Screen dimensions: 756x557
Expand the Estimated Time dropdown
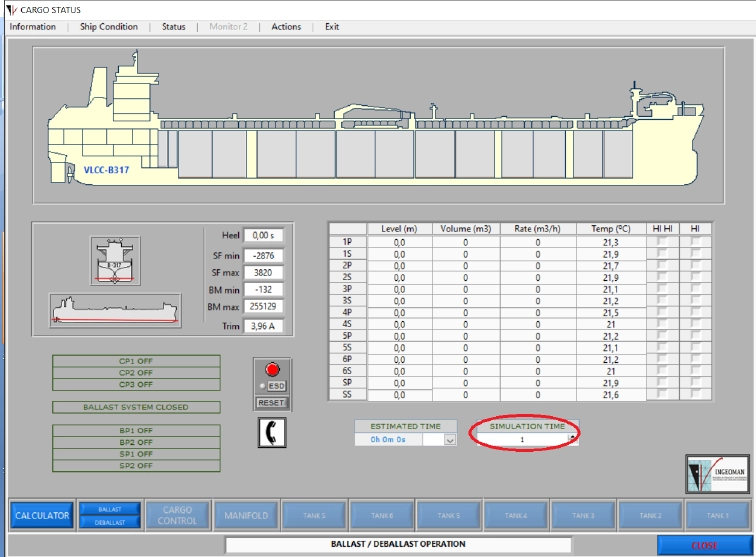pyautogui.click(x=449, y=439)
